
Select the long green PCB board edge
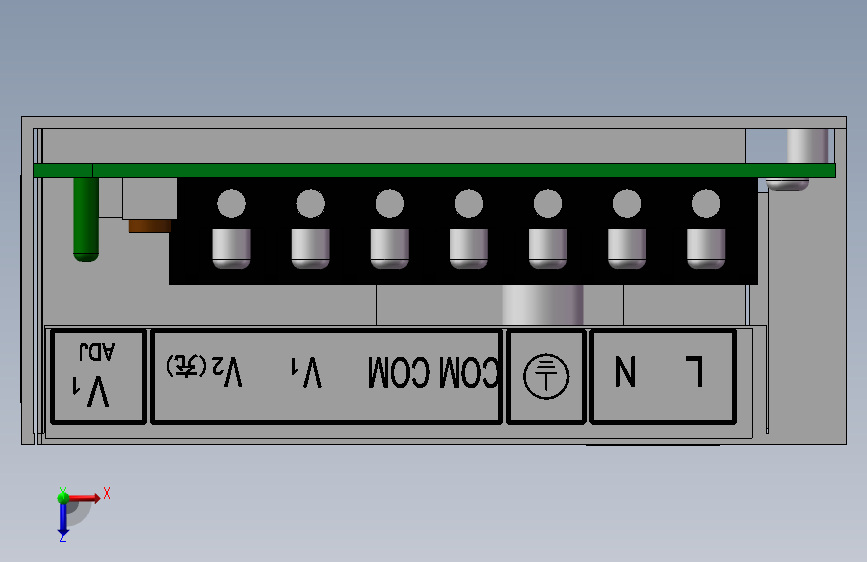pos(434,170)
